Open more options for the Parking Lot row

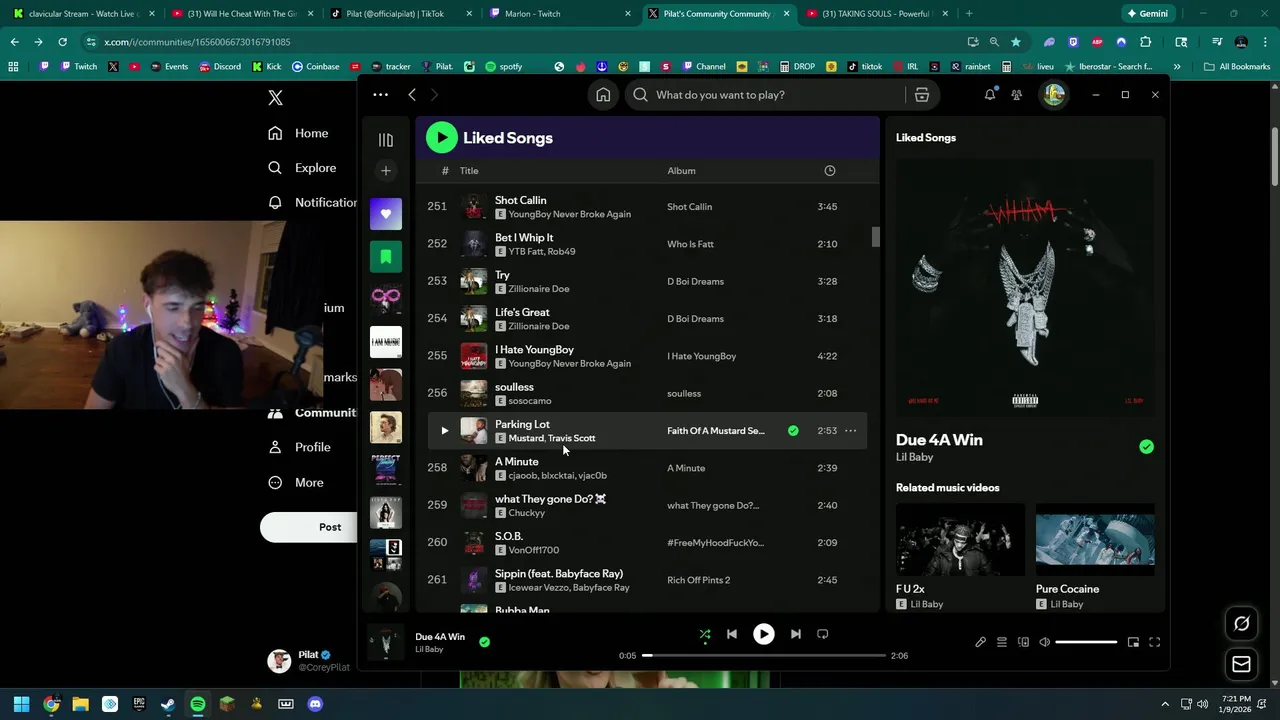[850, 430]
